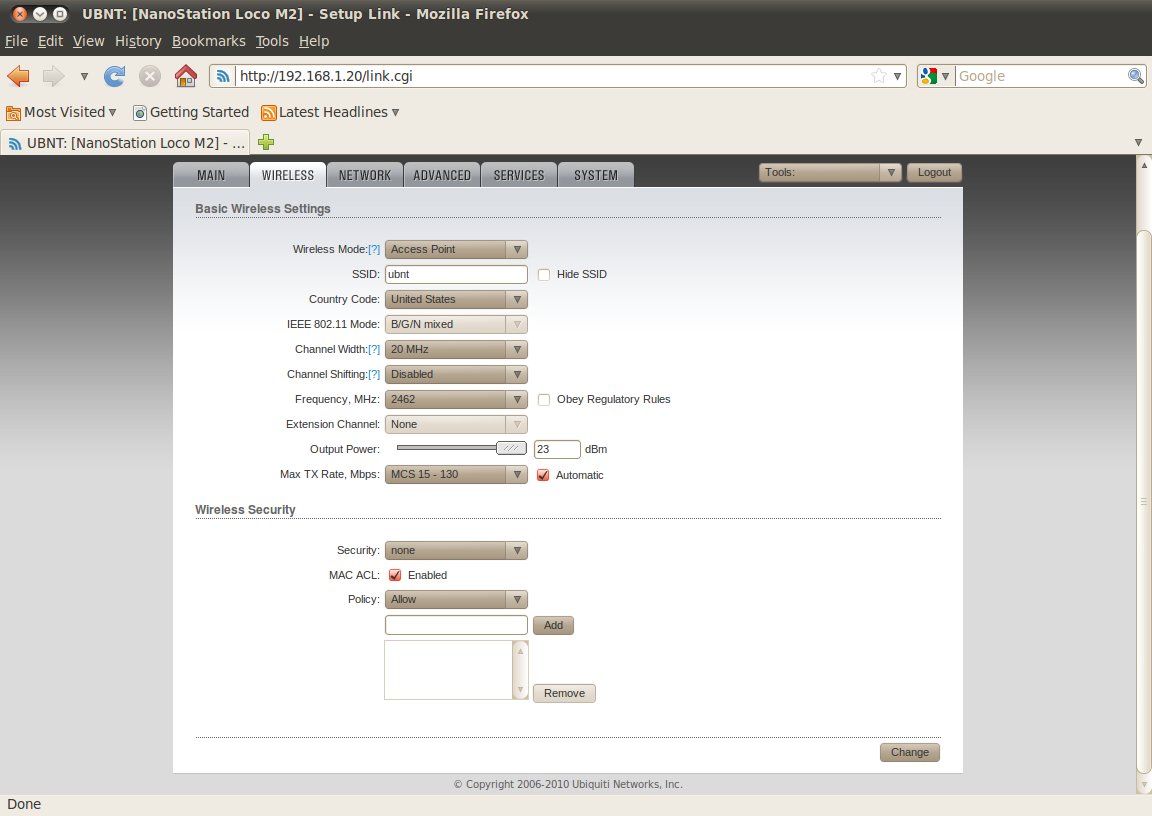Image resolution: width=1152 pixels, height=816 pixels.
Task: Open a new tab with plus icon
Action: point(266,142)
